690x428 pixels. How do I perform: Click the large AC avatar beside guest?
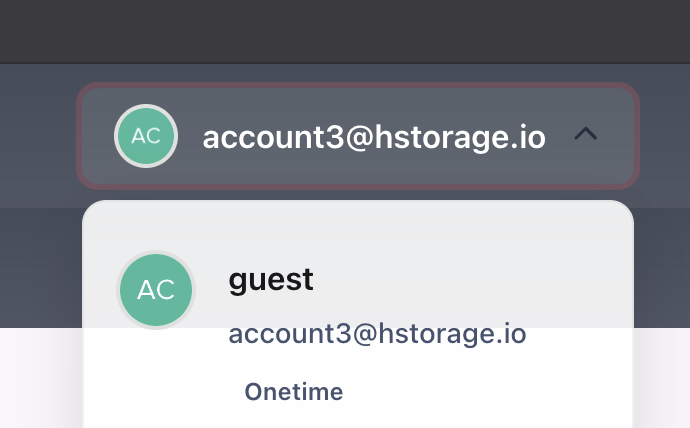point(156,290)
